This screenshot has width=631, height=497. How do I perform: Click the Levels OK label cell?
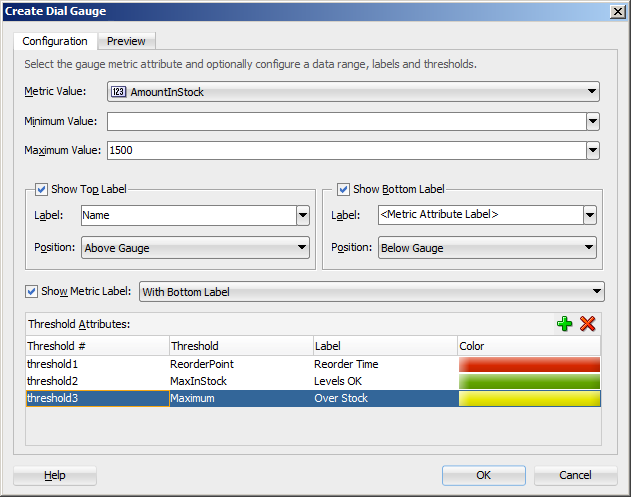(385, 381)
